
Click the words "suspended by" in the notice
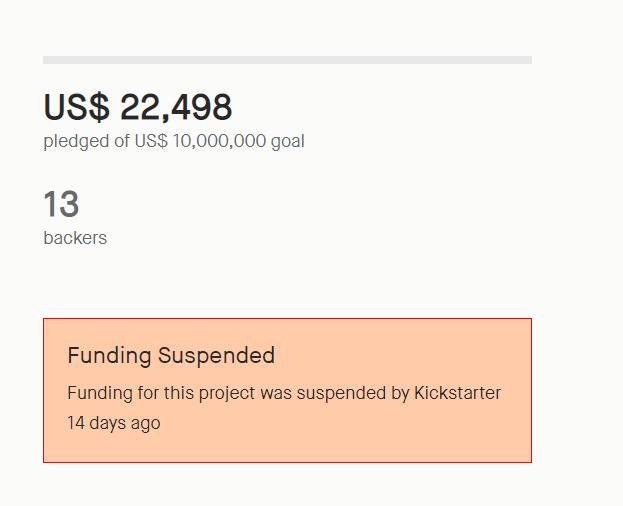(352, 393)
